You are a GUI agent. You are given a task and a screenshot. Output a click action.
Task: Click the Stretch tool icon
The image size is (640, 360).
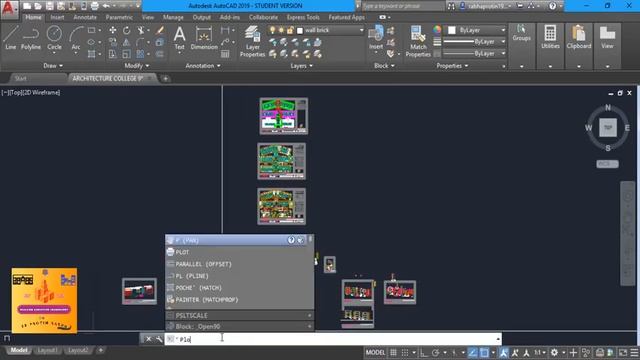113,54
